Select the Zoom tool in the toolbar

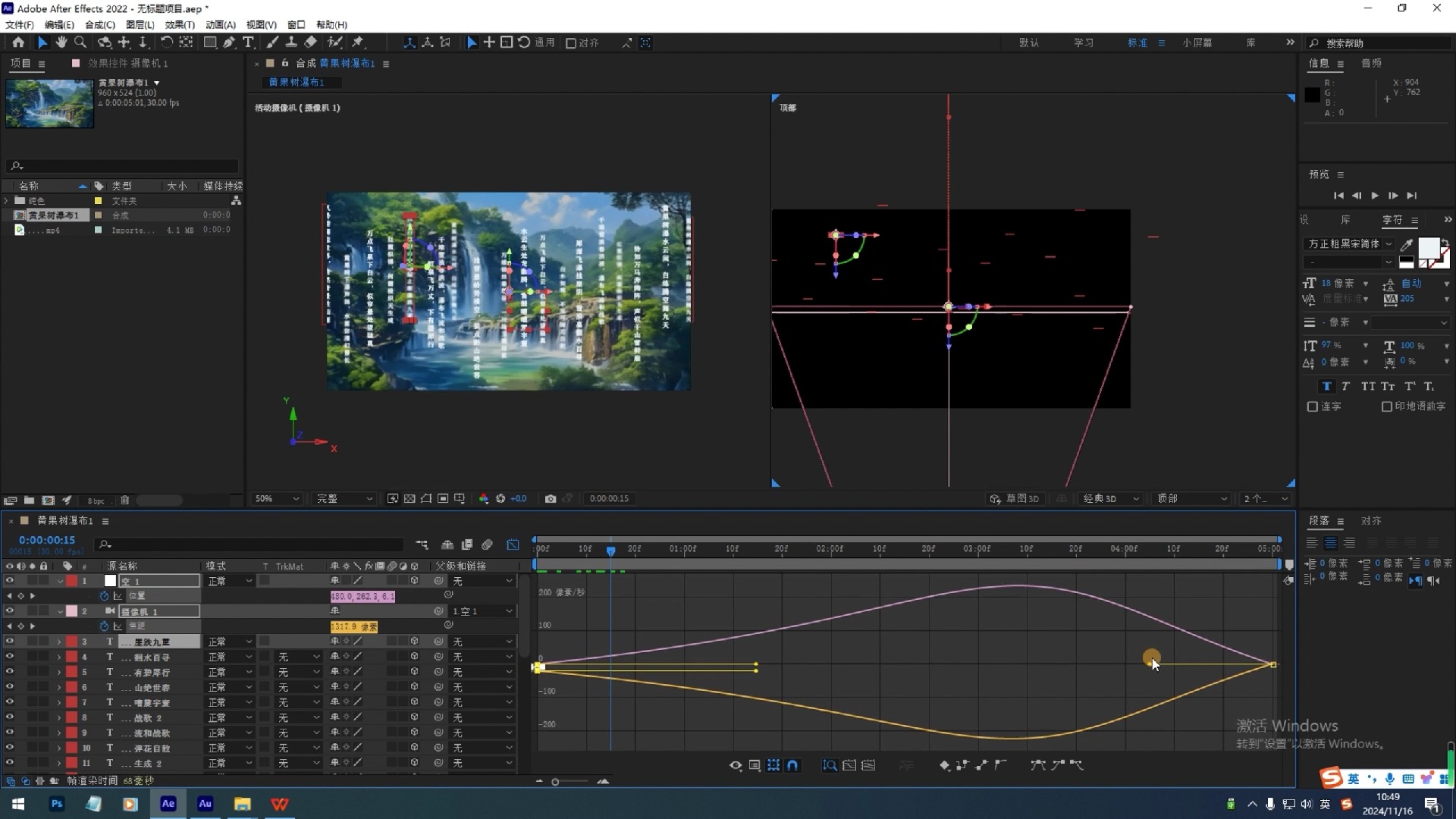point(80,42)
